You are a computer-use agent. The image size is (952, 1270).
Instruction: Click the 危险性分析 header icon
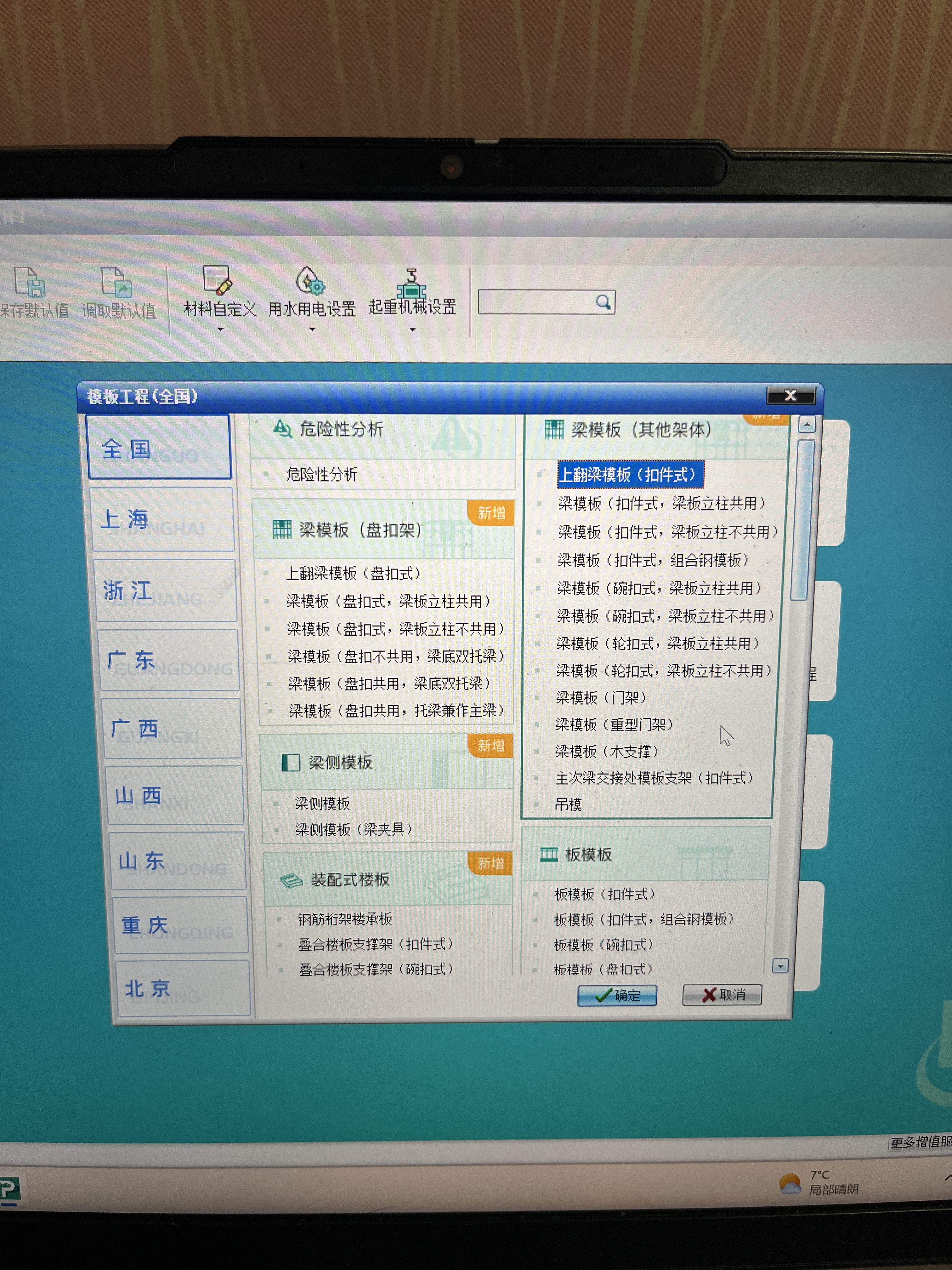(282, 428)
